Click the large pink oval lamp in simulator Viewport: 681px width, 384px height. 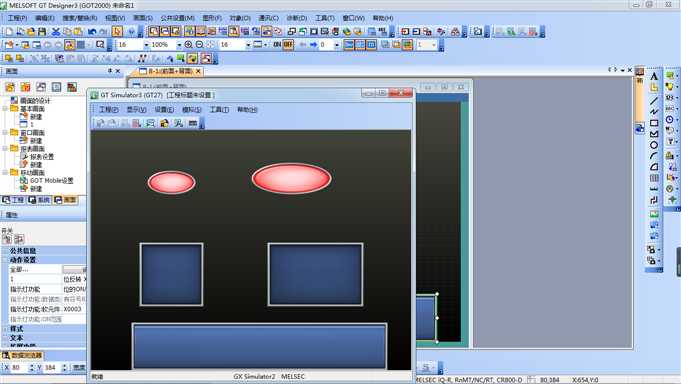click(291, 178)
